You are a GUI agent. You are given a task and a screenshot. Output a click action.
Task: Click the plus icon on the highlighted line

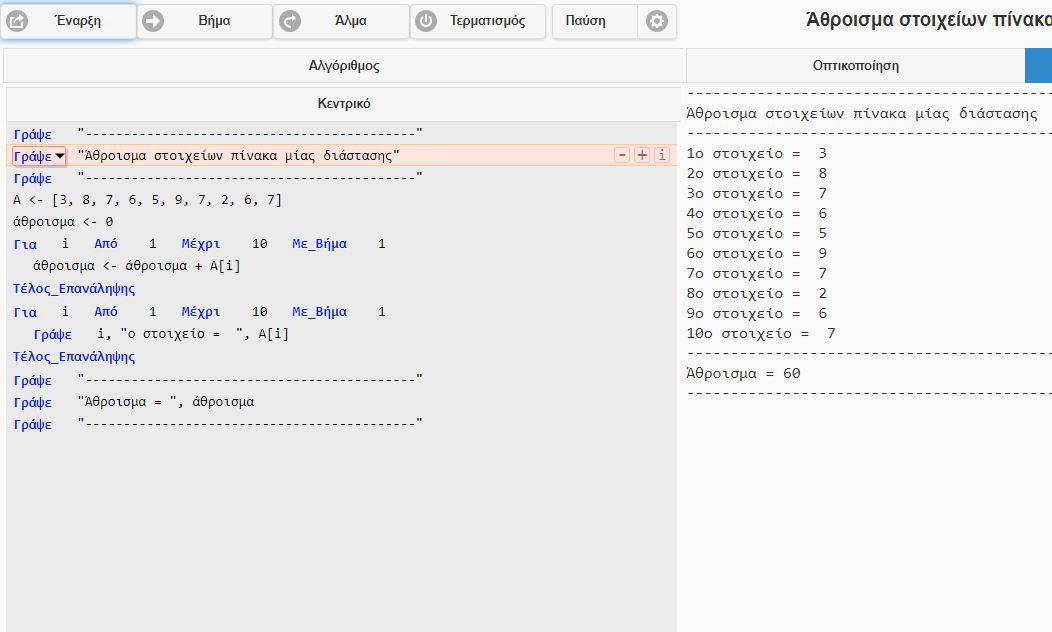point(642,155)
